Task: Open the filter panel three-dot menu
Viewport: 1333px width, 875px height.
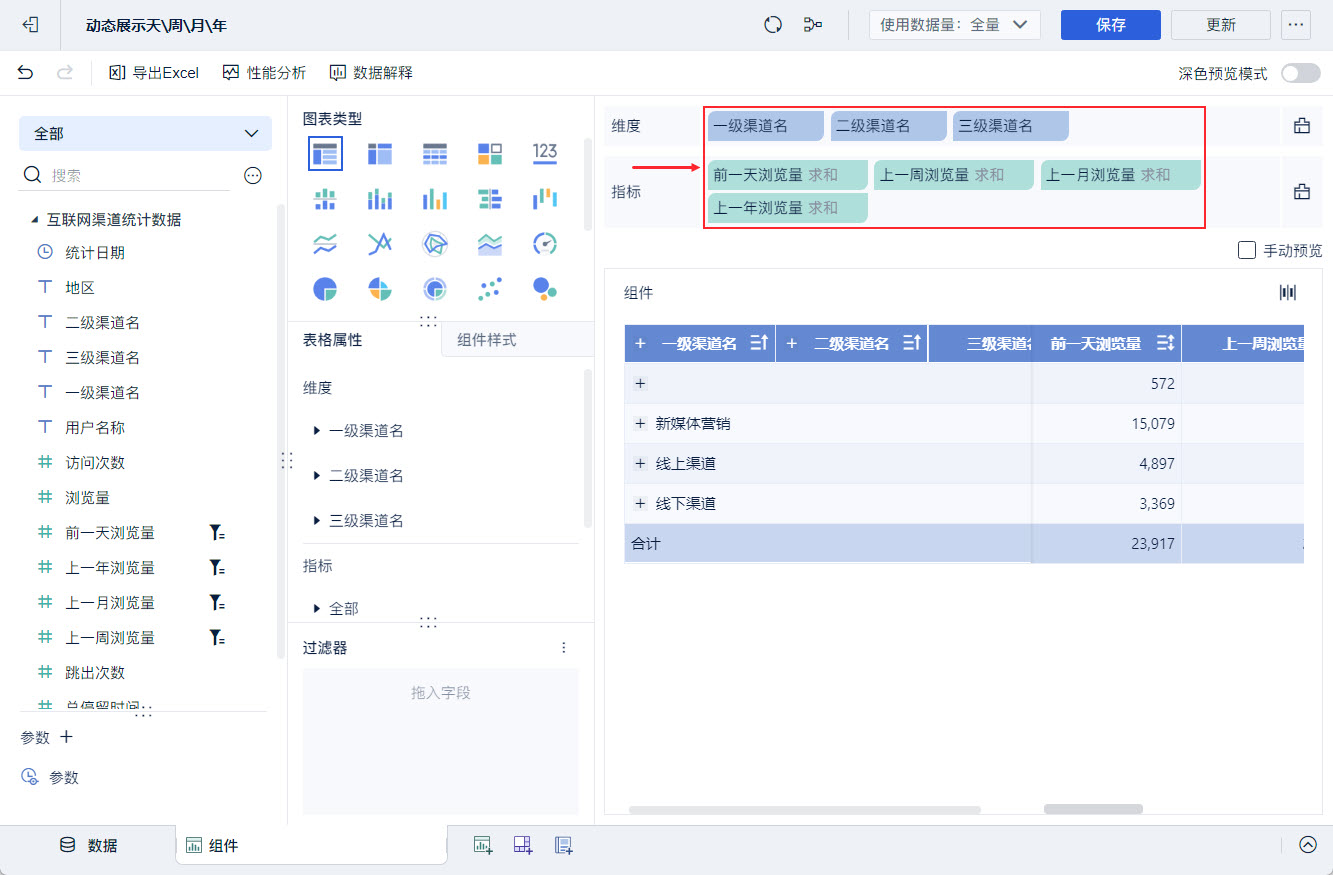Action: 565,648
